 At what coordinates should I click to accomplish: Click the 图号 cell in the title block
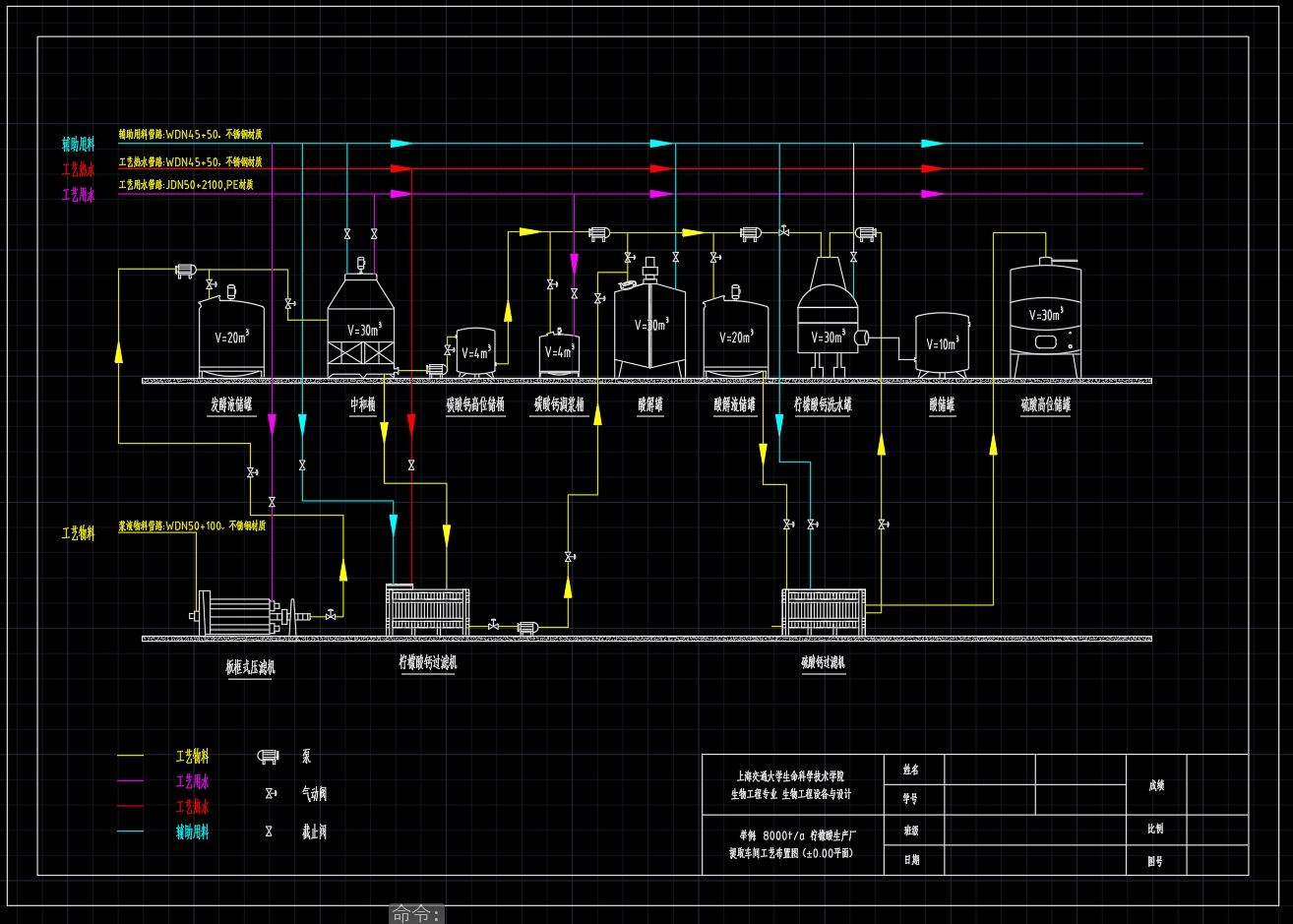point(1155,861)
